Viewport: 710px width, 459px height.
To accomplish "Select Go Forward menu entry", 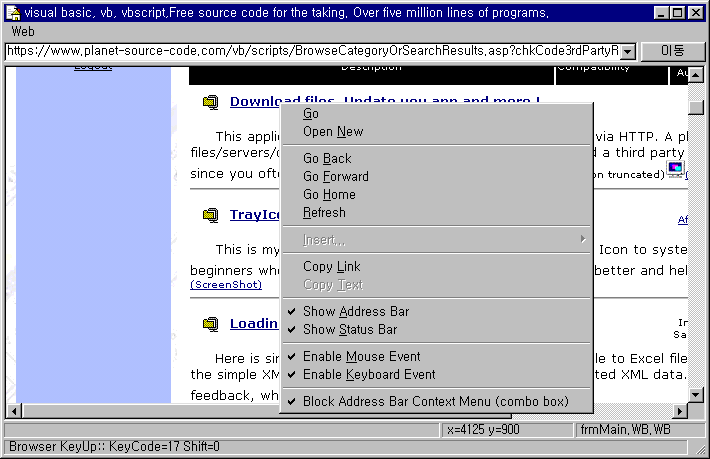I will [437, 177].
